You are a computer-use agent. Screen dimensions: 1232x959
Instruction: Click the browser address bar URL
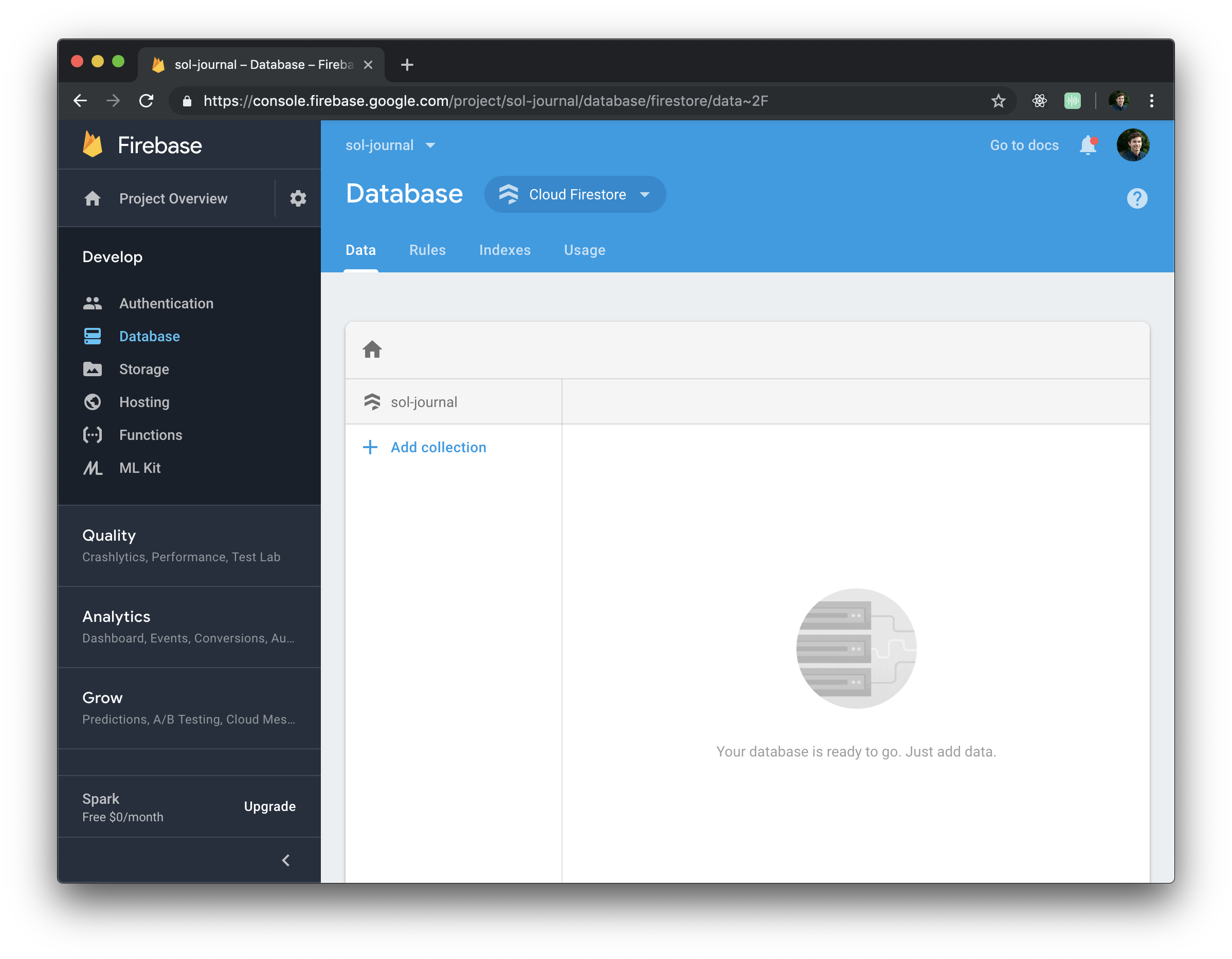485,101
